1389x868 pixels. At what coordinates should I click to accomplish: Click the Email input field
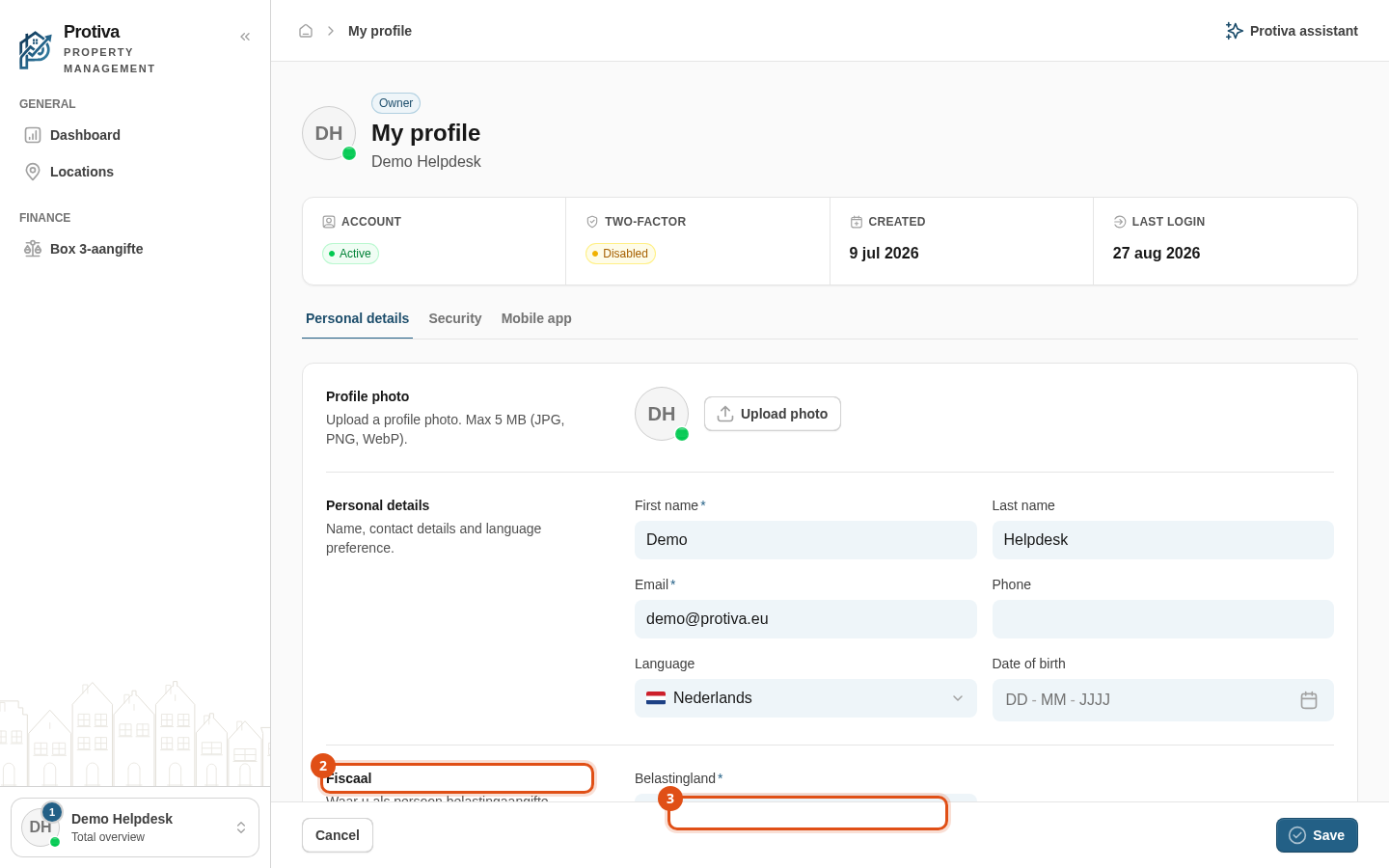805,619
